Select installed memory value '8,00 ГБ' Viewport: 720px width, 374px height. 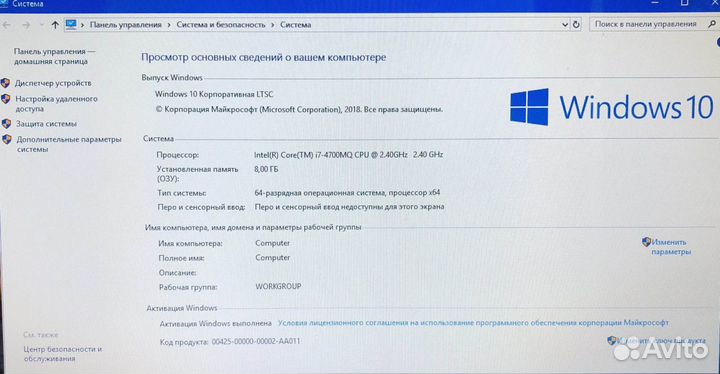tap(266, 170)
